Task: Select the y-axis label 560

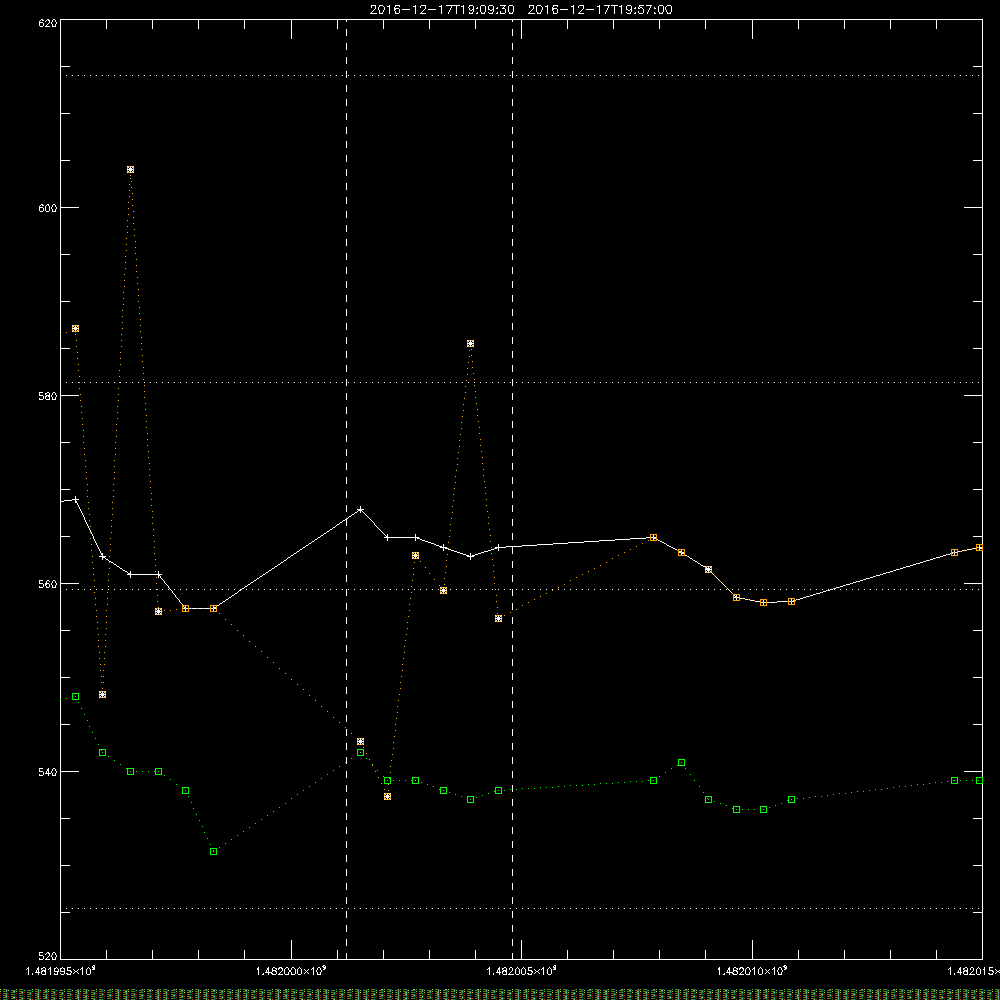Action: coord(49,584)
